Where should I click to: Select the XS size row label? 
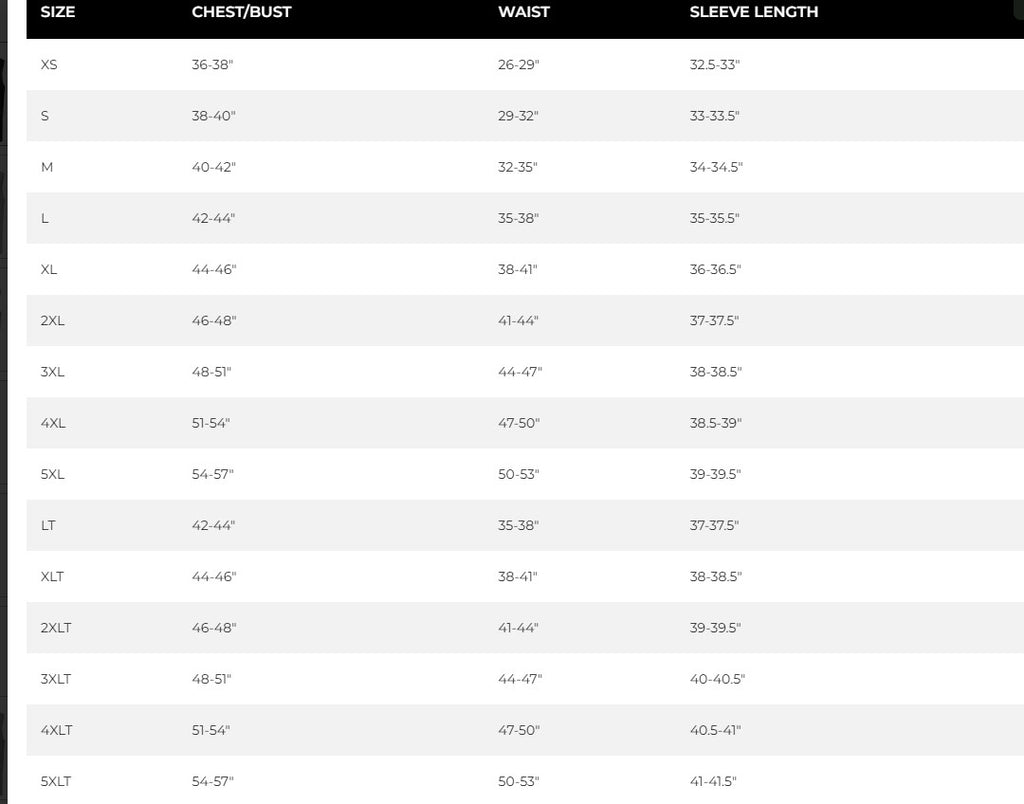tap(49, 65)
